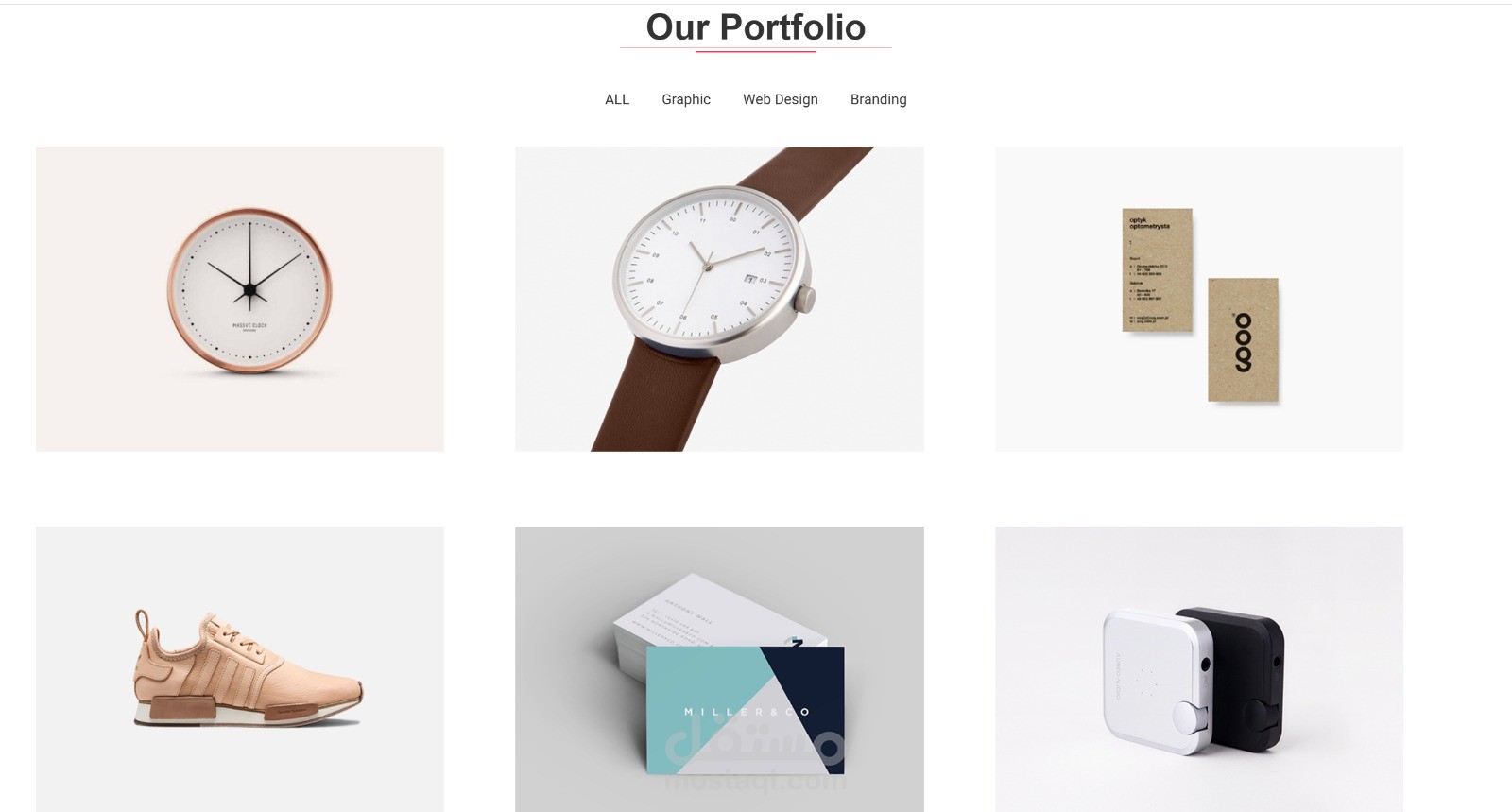The height and width of the screenshot is (812, 1512).
Task: View the Miller & Co card project
Action: [x=719, y=669]
